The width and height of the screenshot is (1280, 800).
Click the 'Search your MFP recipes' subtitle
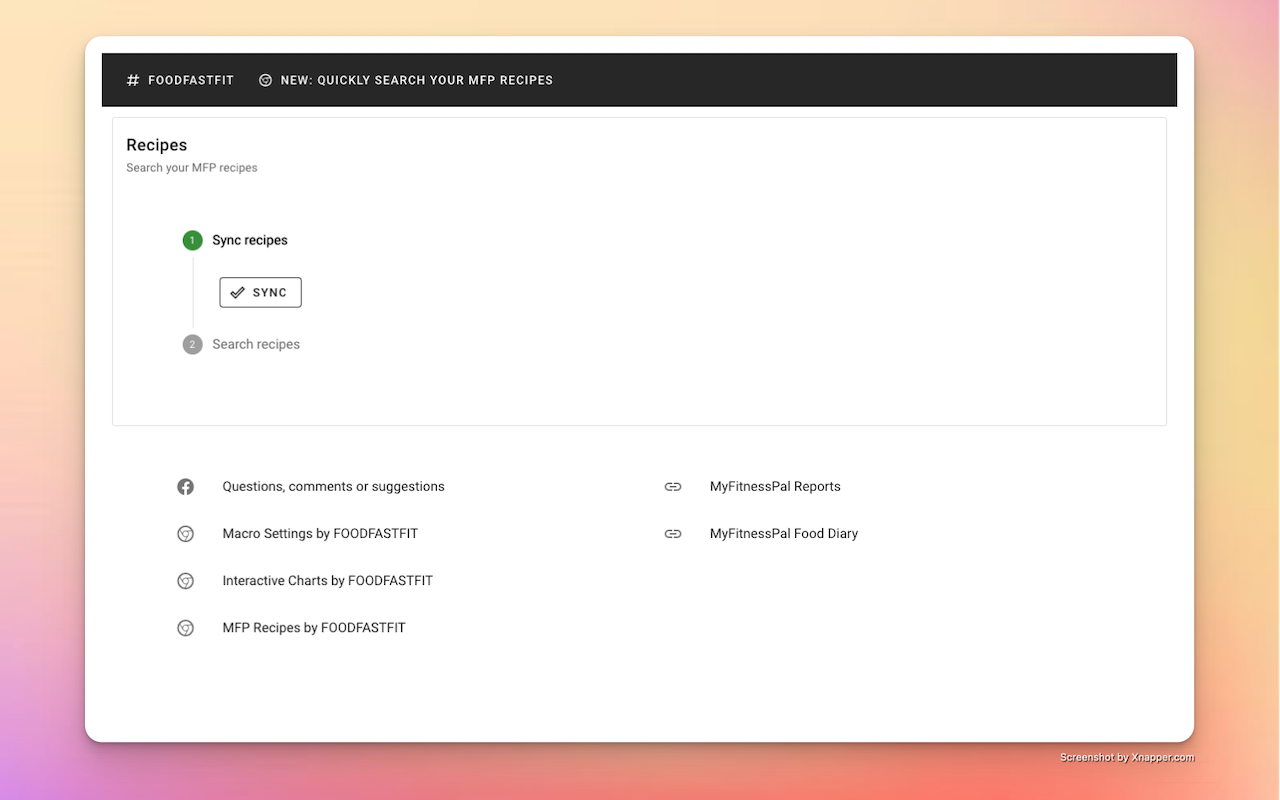(192, 168)
